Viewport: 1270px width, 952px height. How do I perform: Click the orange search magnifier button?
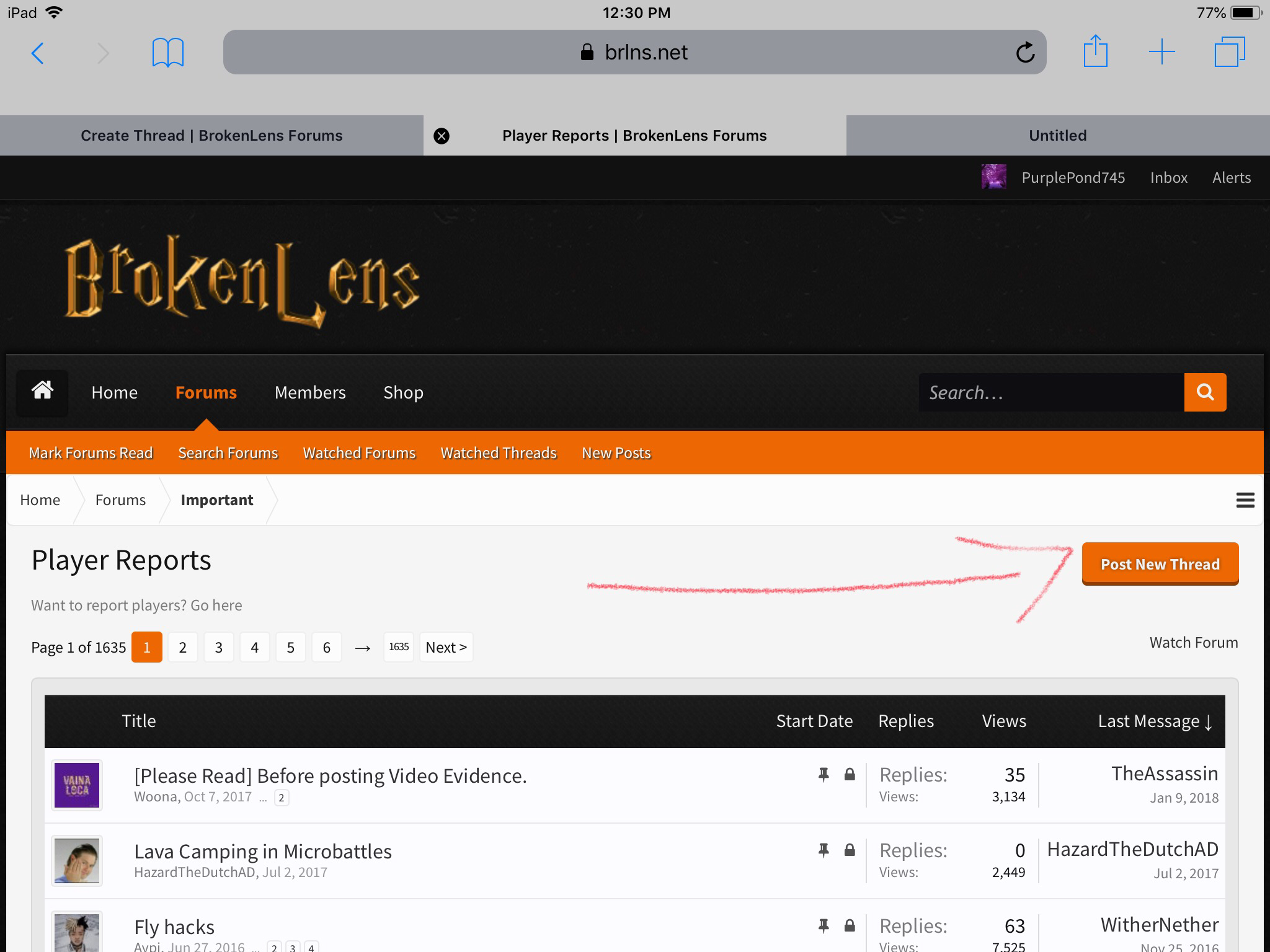click(1205, 392)
